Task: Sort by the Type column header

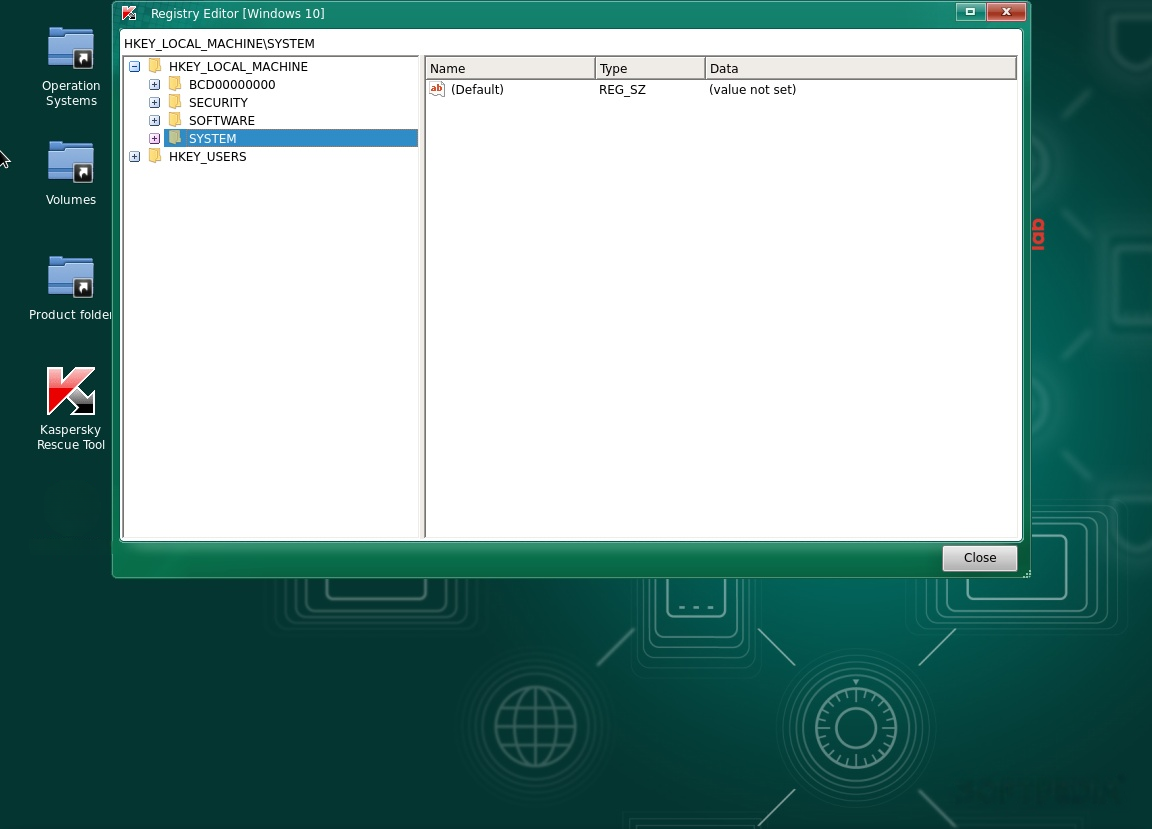Action: pos(650,68)
